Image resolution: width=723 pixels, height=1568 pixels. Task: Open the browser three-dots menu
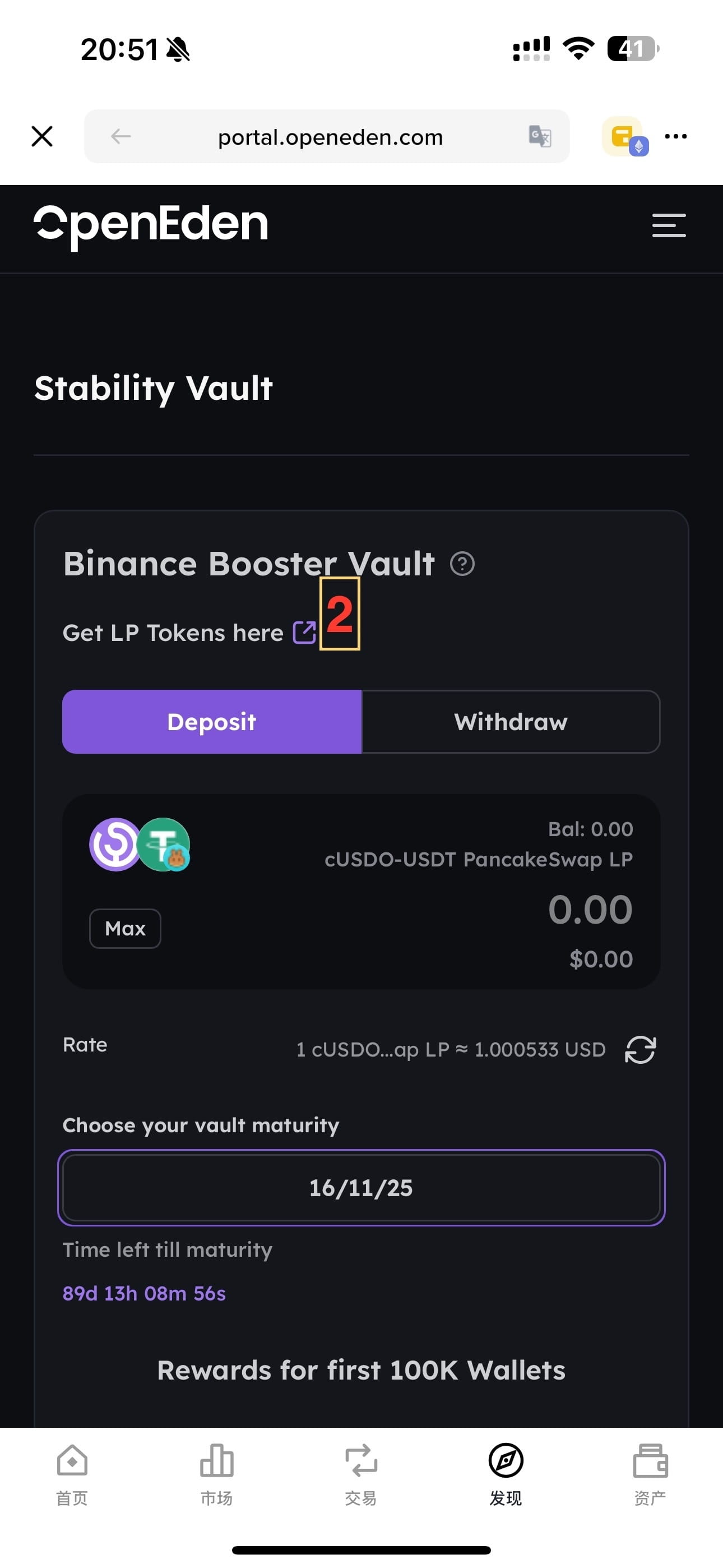pos(675,136)
